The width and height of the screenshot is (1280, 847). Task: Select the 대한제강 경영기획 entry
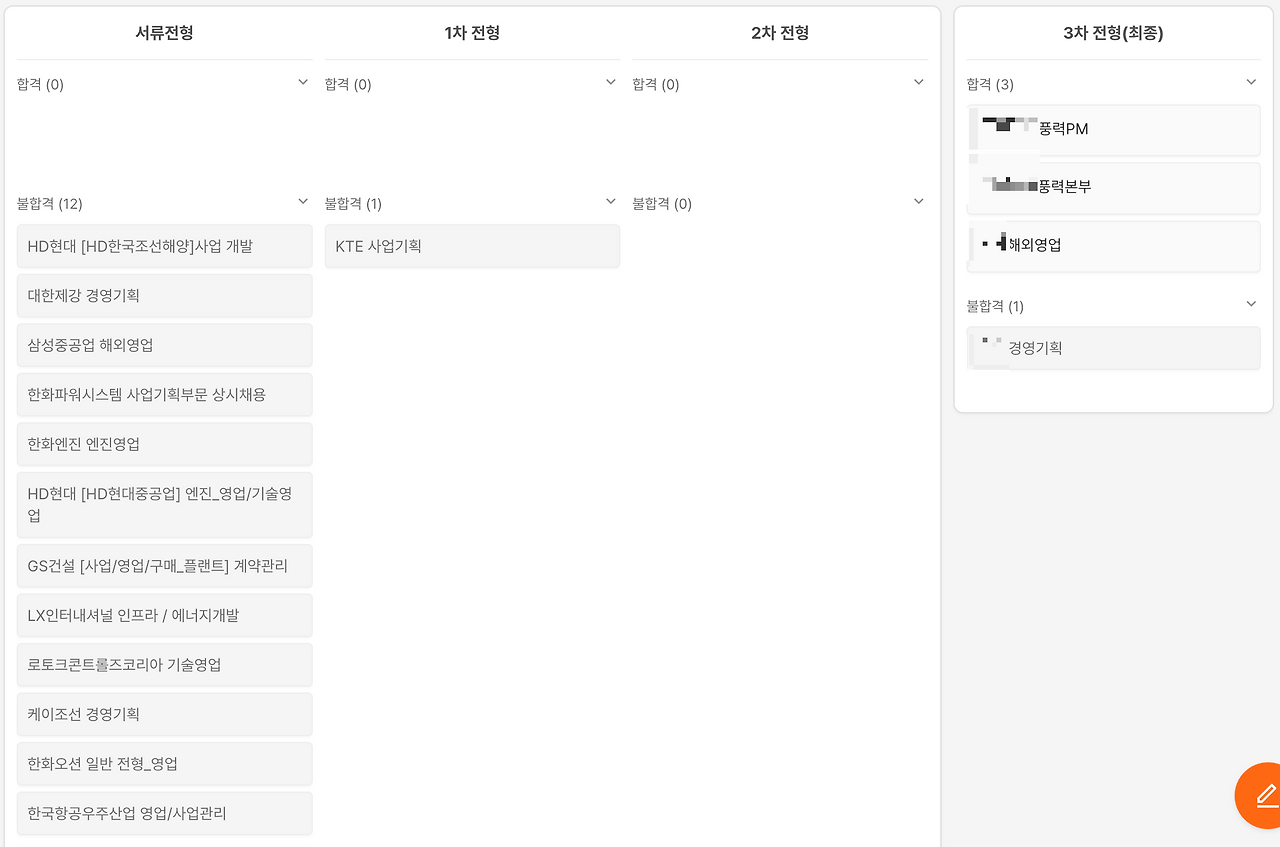coord(164,296)
